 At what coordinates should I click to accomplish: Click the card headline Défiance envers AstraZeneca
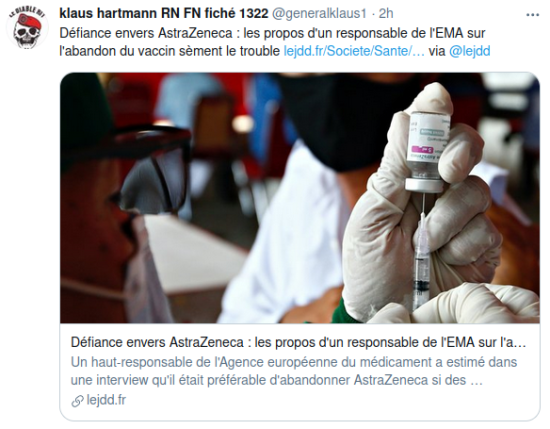(299, 342)
